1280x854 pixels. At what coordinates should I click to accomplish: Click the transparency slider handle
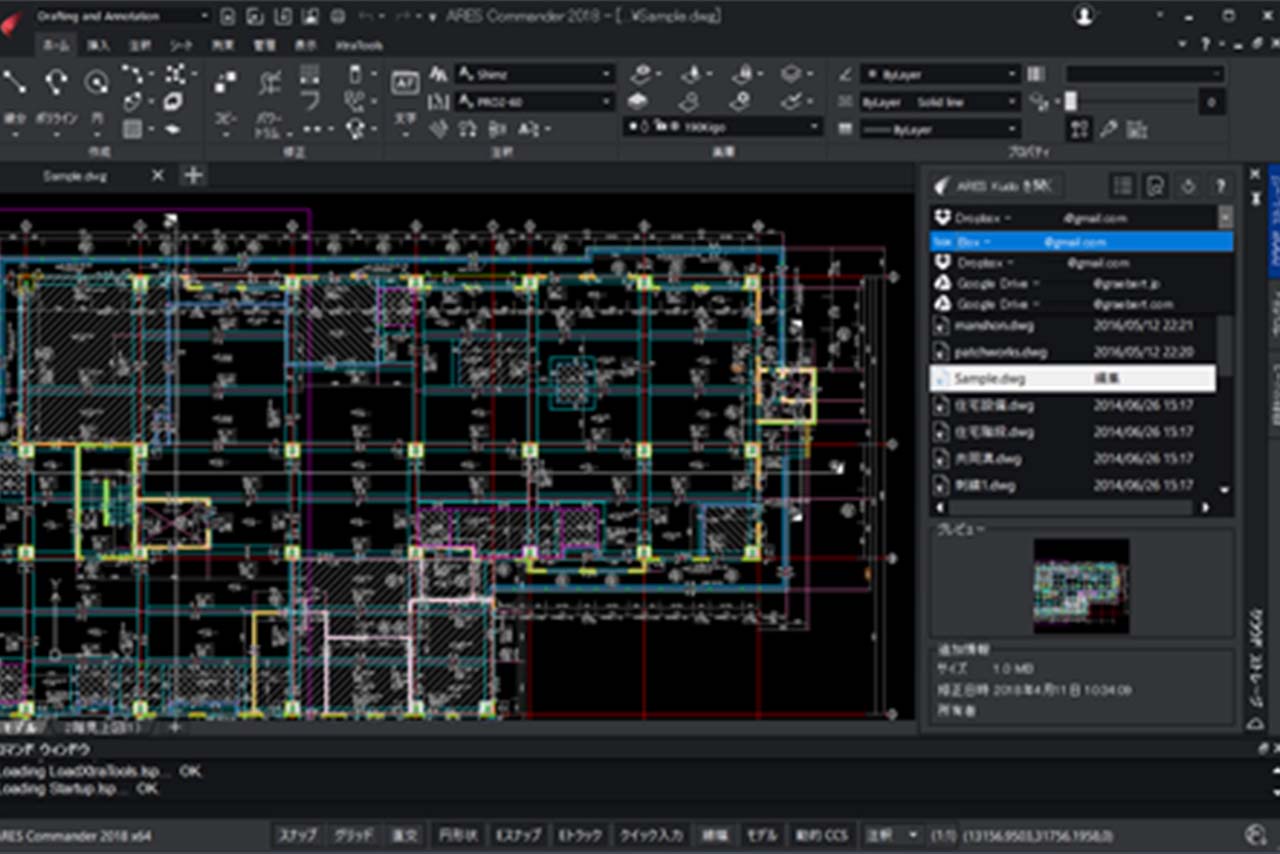click(1071, 102)
